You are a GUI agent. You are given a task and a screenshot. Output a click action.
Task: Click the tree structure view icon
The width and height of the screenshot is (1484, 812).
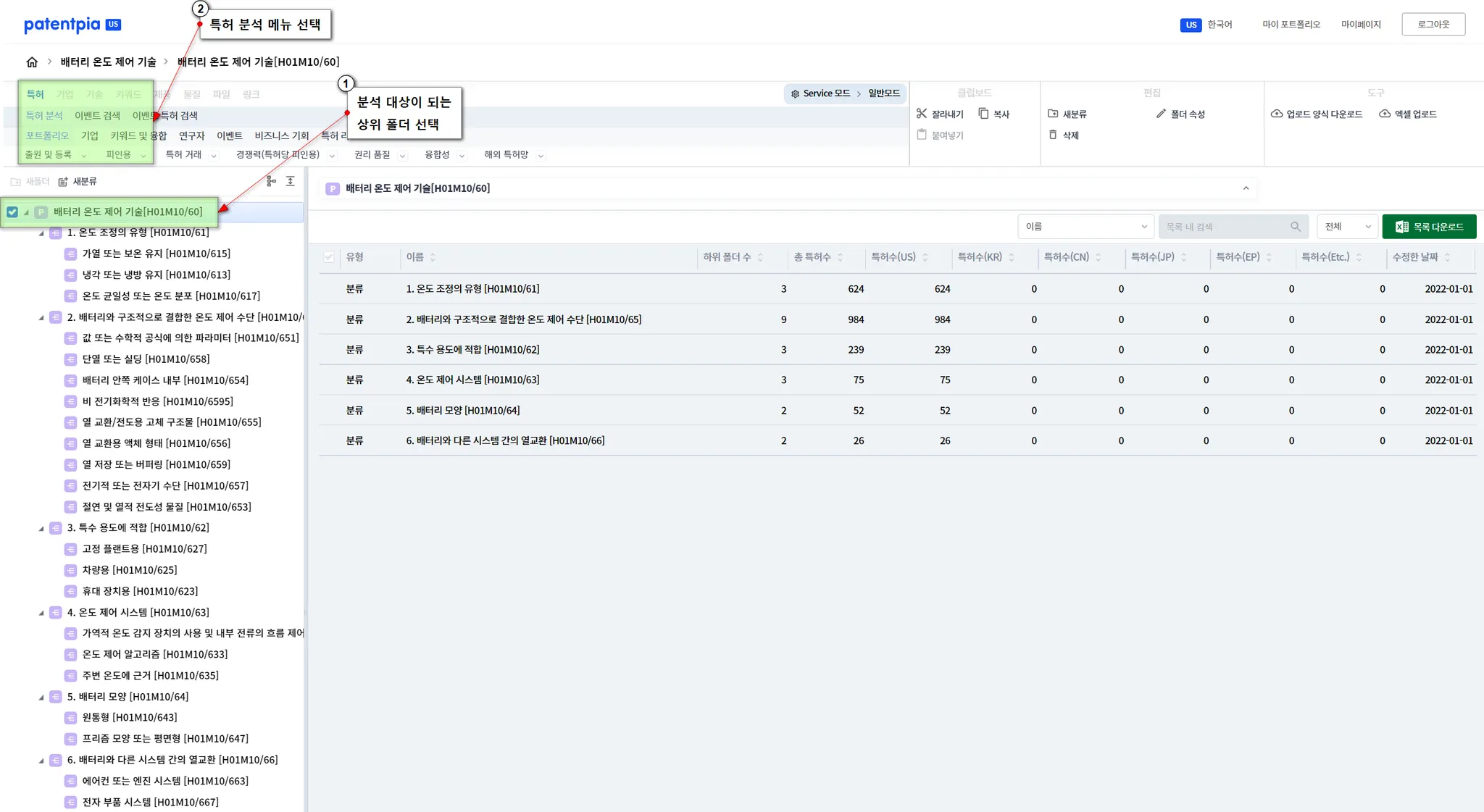tap(271, 181)
